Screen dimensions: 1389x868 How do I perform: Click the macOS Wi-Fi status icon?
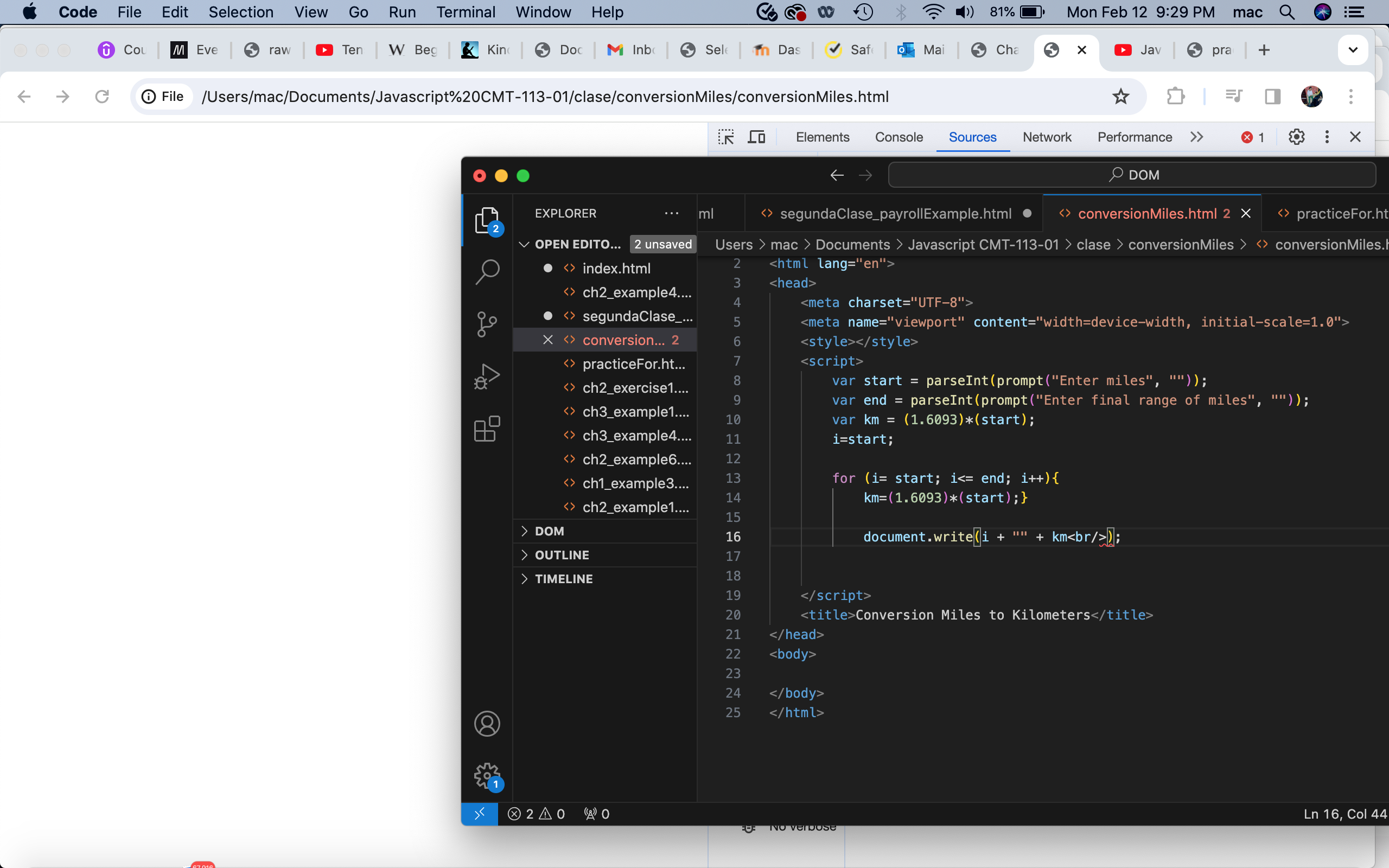(x=933, y=12)
